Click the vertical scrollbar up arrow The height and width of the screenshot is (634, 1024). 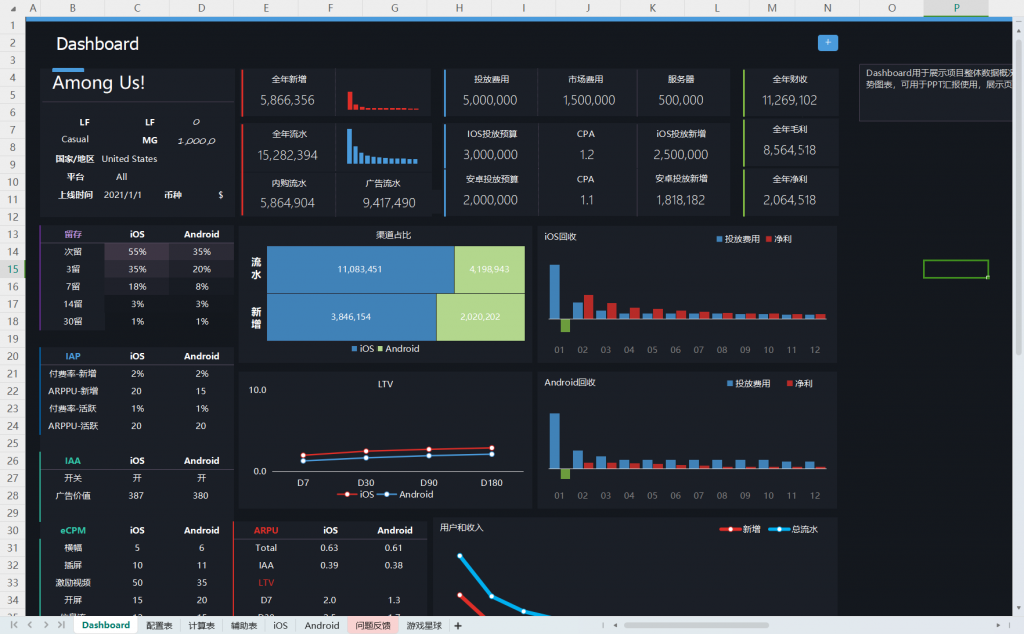click(x=1018, y=29)
